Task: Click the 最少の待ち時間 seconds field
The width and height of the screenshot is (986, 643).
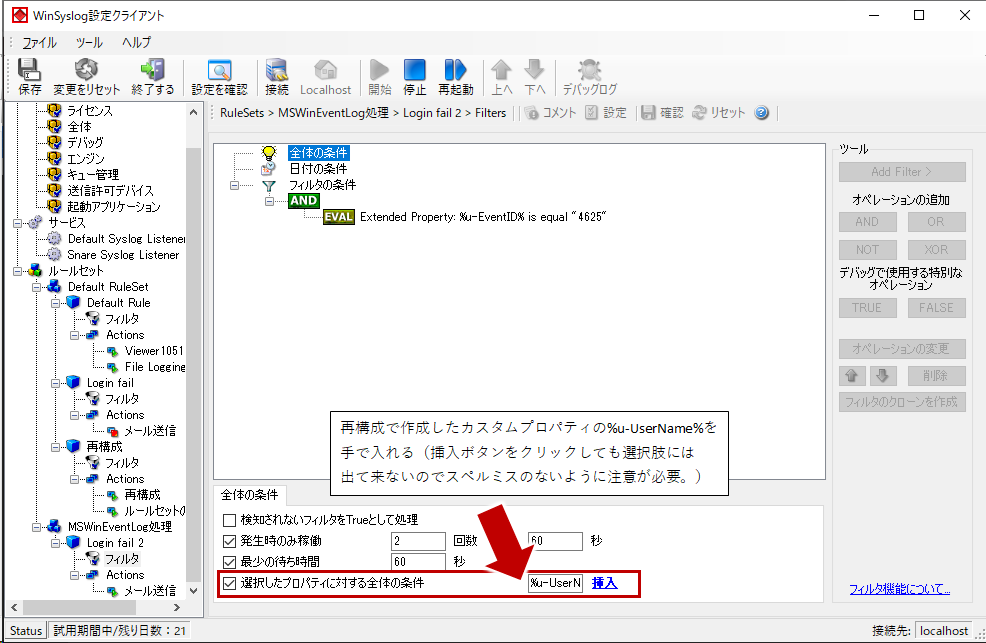Action: tap(418, 561)
